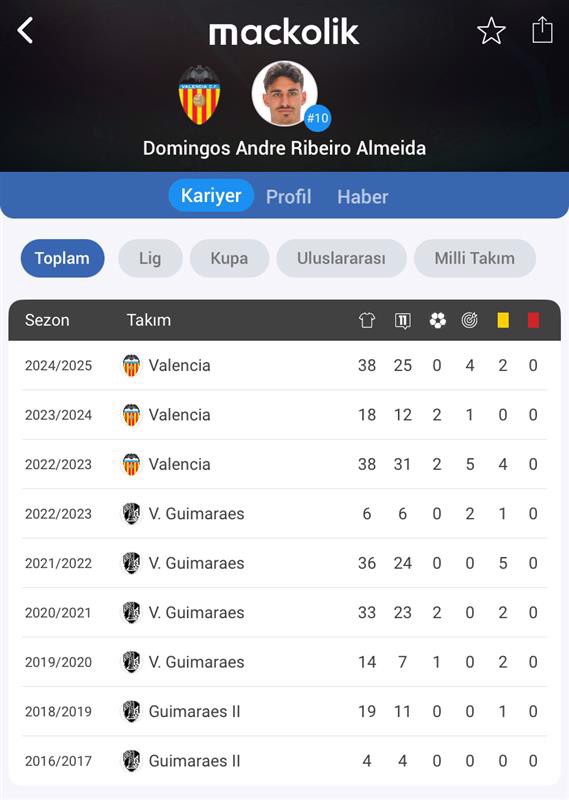Tap the Valencia club crest in header
The width and height of the screenshot is (569, 800).
[x=200, y=95]
